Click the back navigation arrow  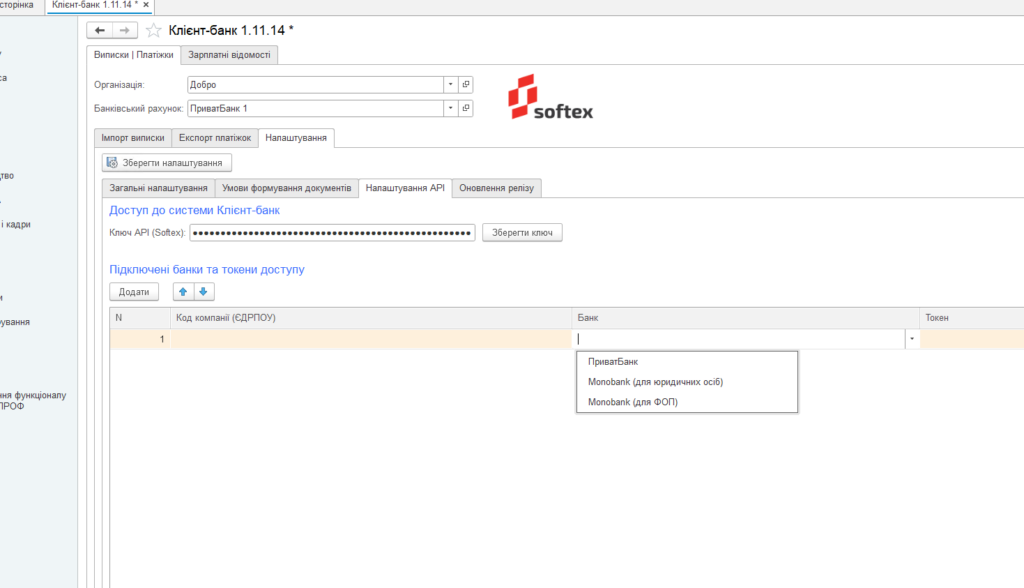(x=99, y=30)
